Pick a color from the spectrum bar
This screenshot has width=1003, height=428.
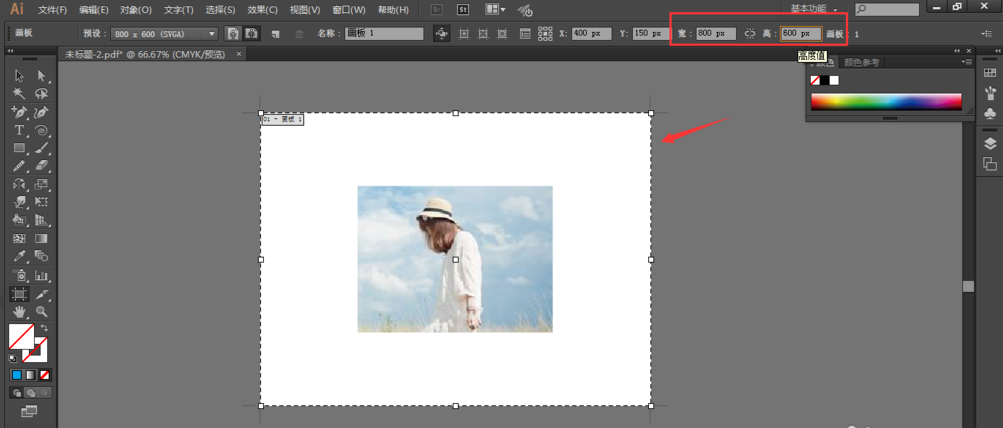(885, 101)
